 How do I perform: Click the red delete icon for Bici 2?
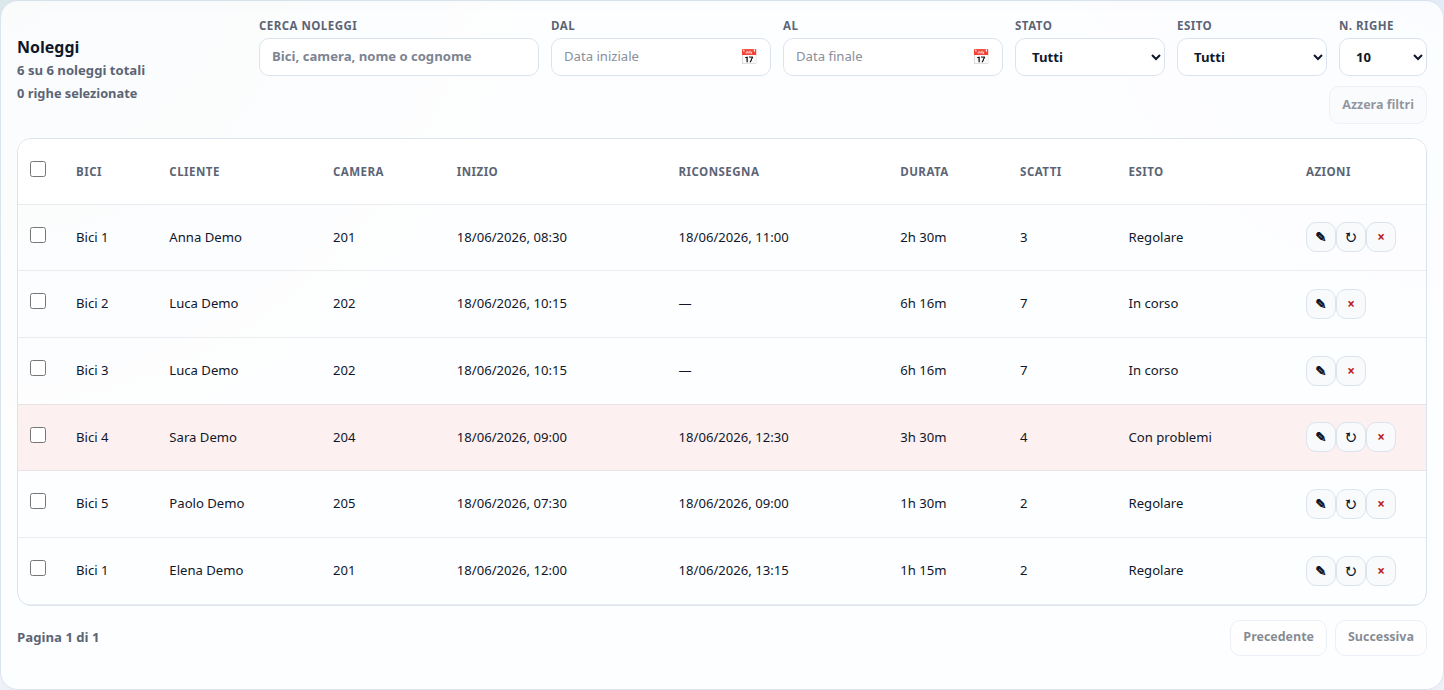tap(1350, 304)
